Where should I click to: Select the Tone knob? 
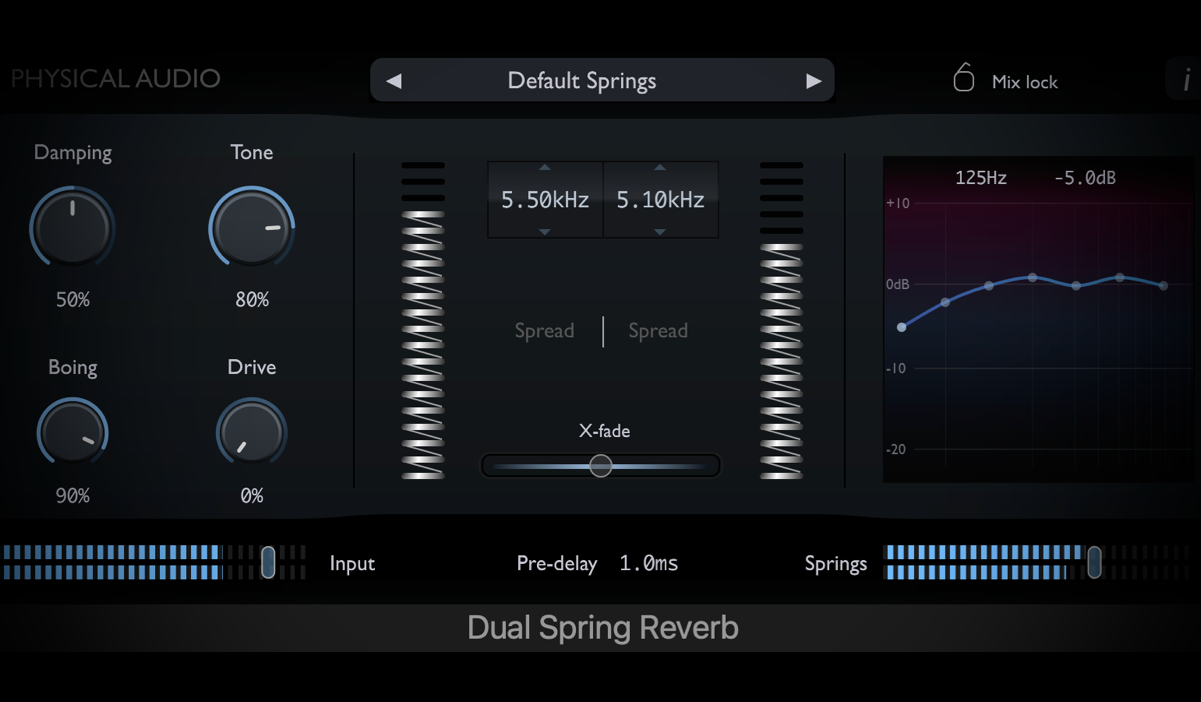pos(251,227)
